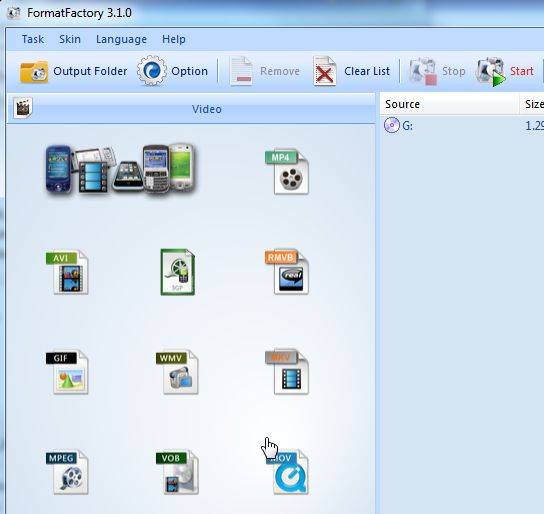This screenshot has width=544, height=514.
Task: Click the clapperboard icon beside Video
Action: click(23, 108)
